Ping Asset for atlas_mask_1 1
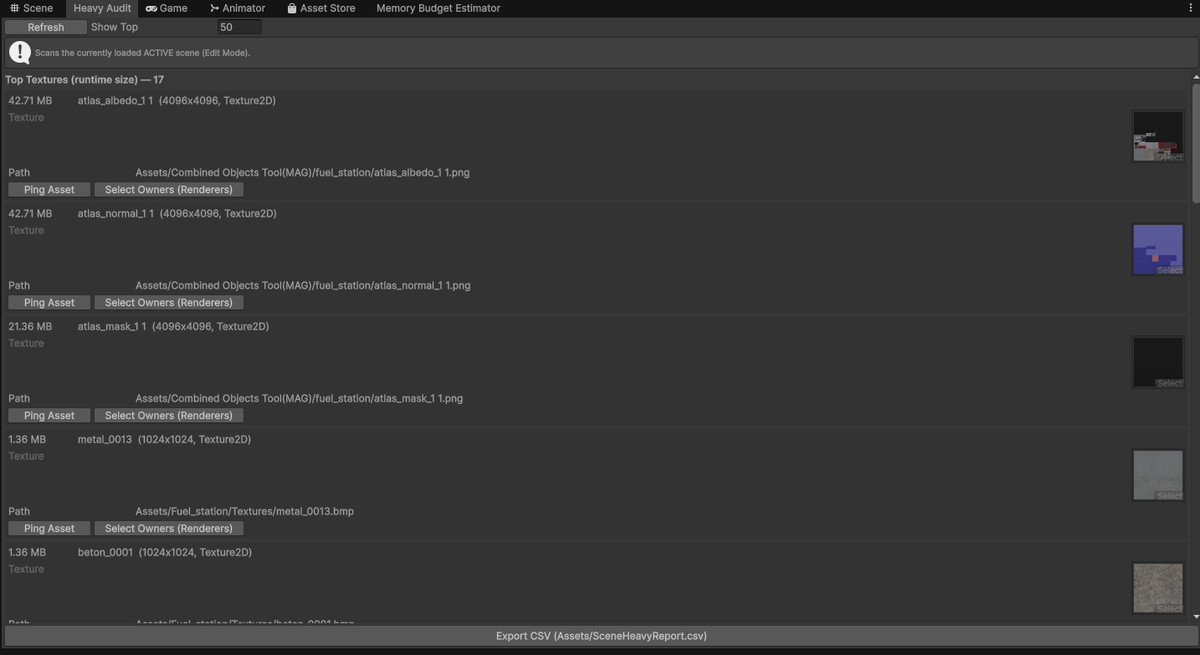This screenshot has width=1200, height=655. pyautogui.click(x=49, y=415)
